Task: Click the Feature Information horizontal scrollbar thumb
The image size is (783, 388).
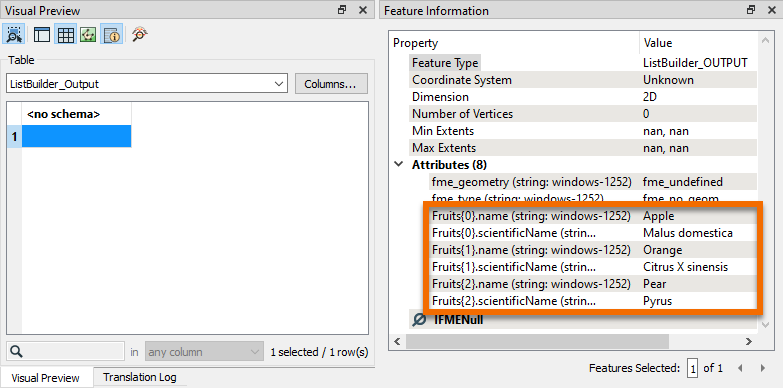Action: click(x=537, y=342)
